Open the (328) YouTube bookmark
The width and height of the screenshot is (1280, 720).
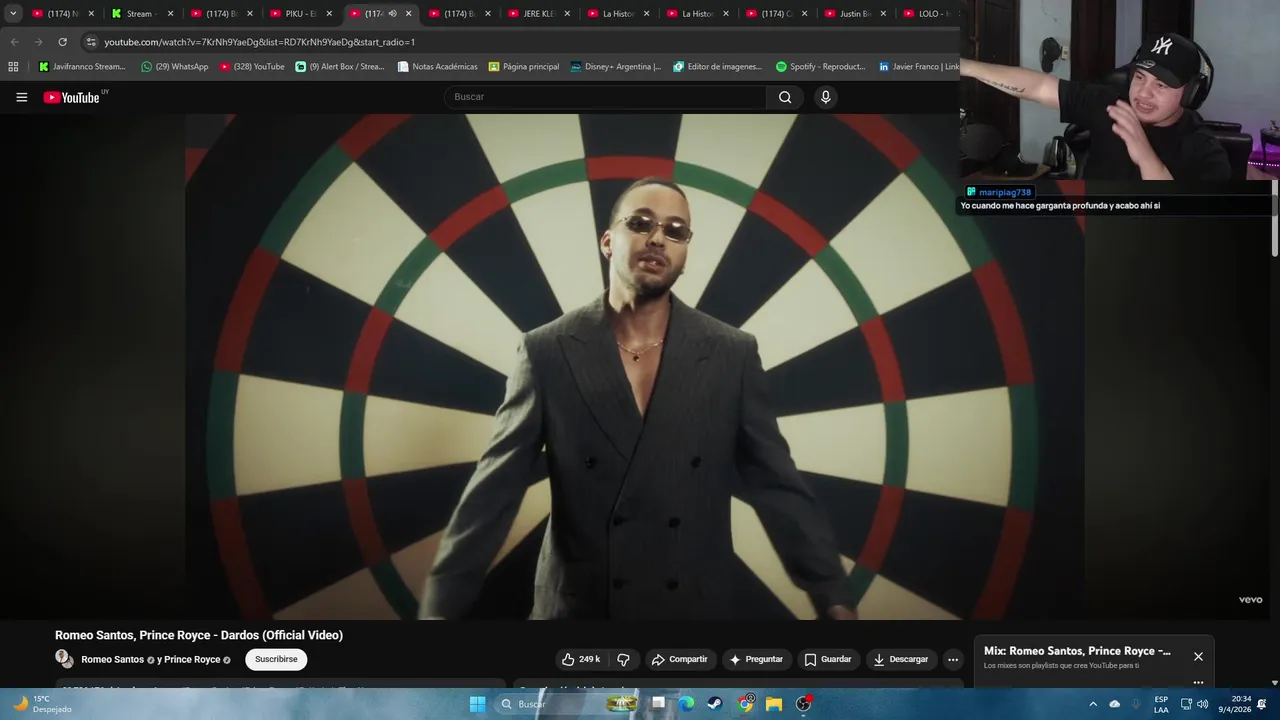point(252,67)
